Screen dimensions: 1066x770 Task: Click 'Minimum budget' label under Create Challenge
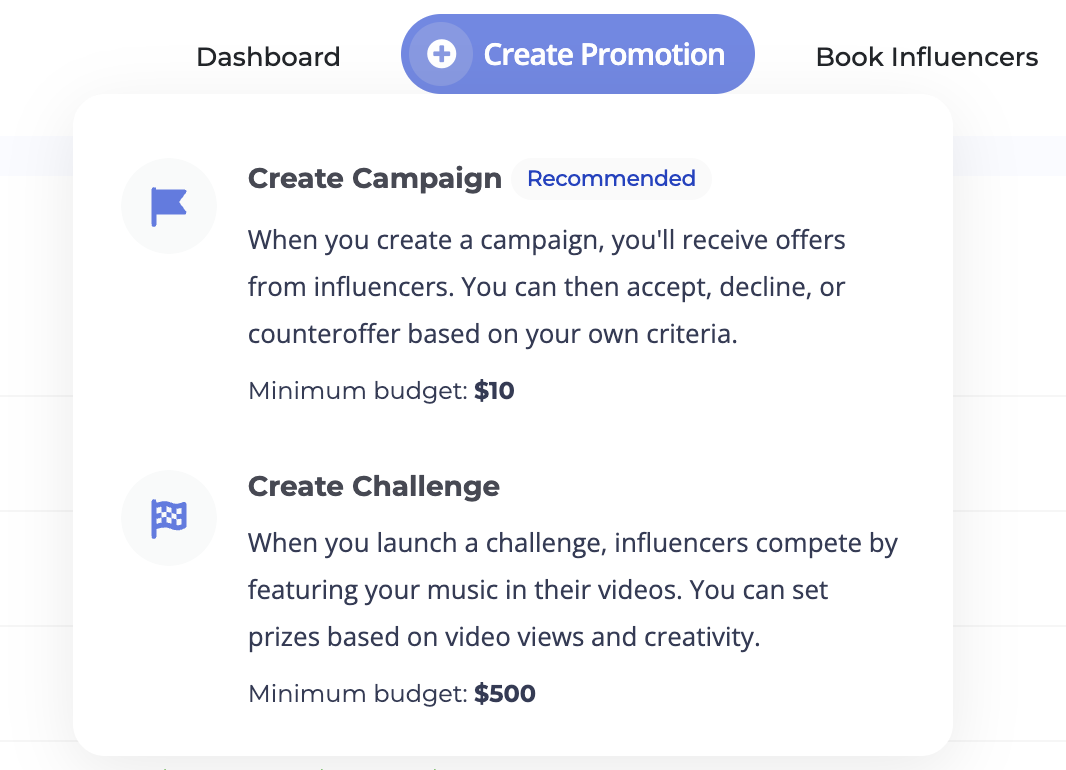point(357,694)
